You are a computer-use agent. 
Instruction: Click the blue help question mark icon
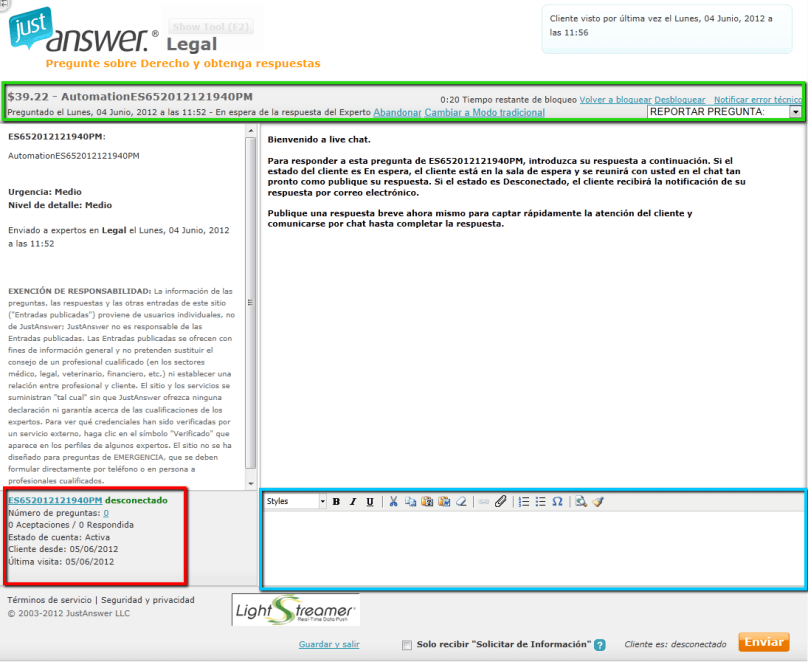tap(600, 645)
